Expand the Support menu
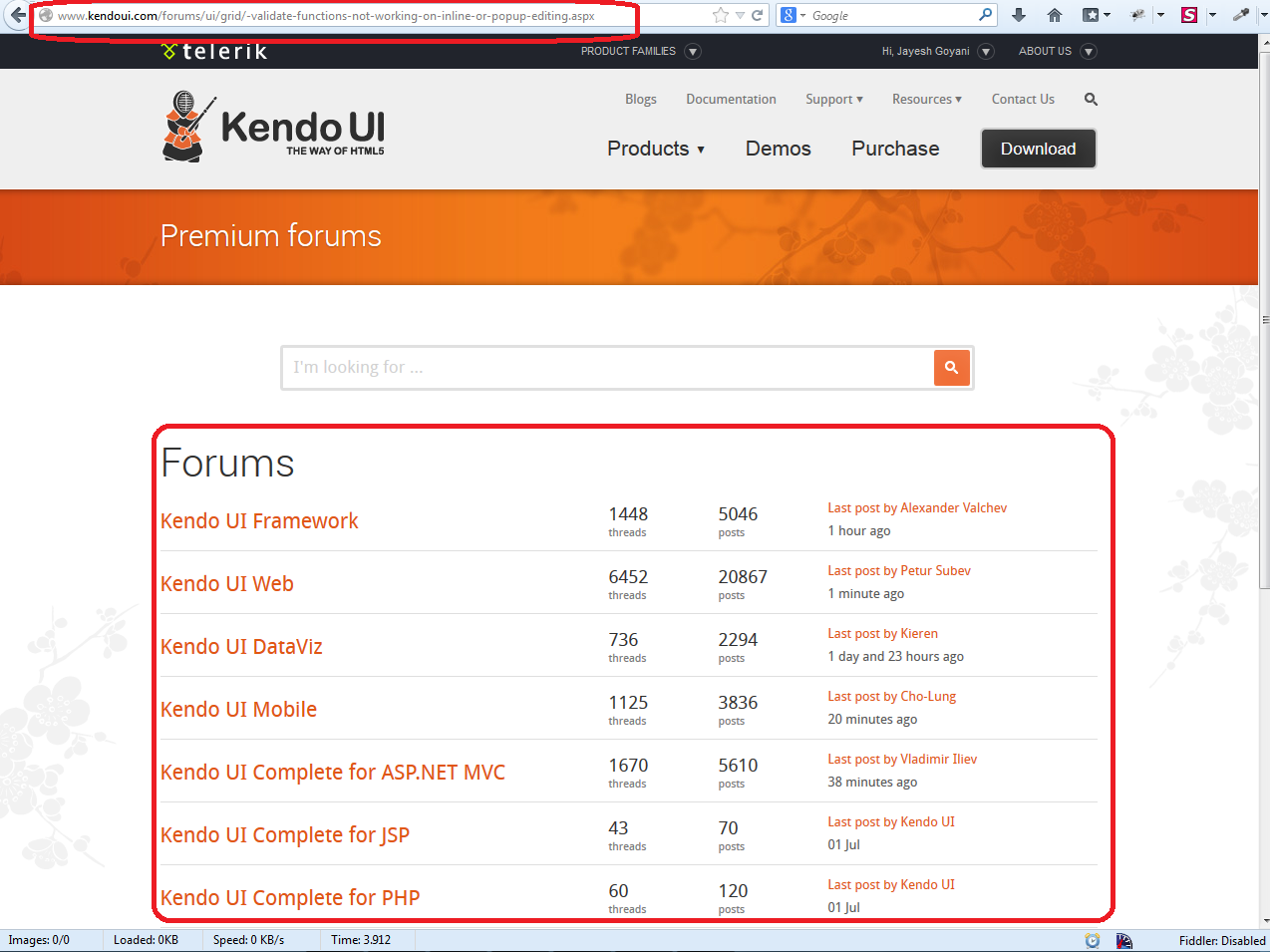Screen dimensions: 1270x952 point(834,99)
